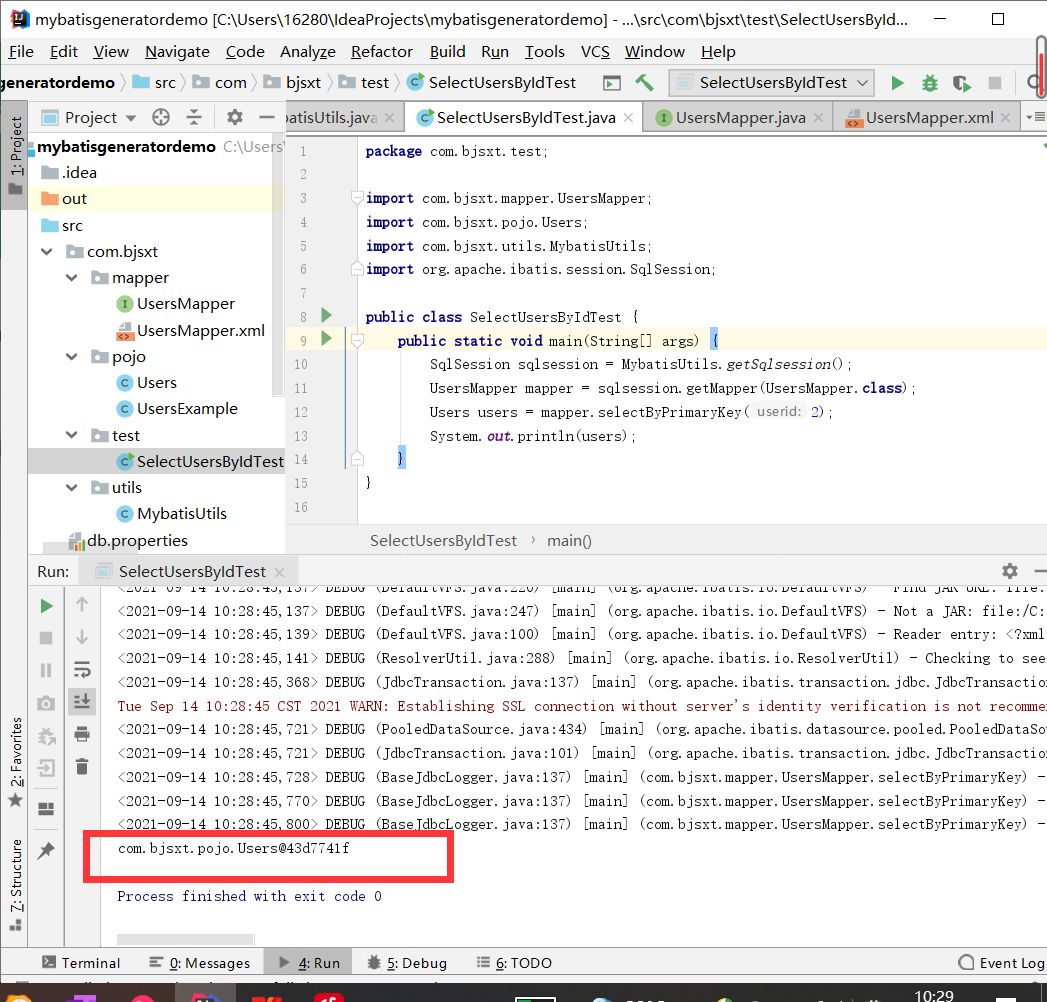Click the Project tree vertical scrollbar
Viewport: 1047px width, 1002px height.
[x=278, y=267]
